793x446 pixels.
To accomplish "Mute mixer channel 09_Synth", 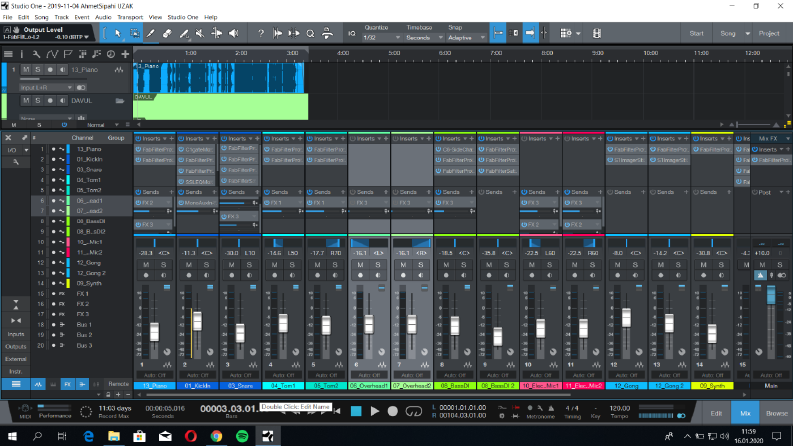I will [x=703, y=265].
